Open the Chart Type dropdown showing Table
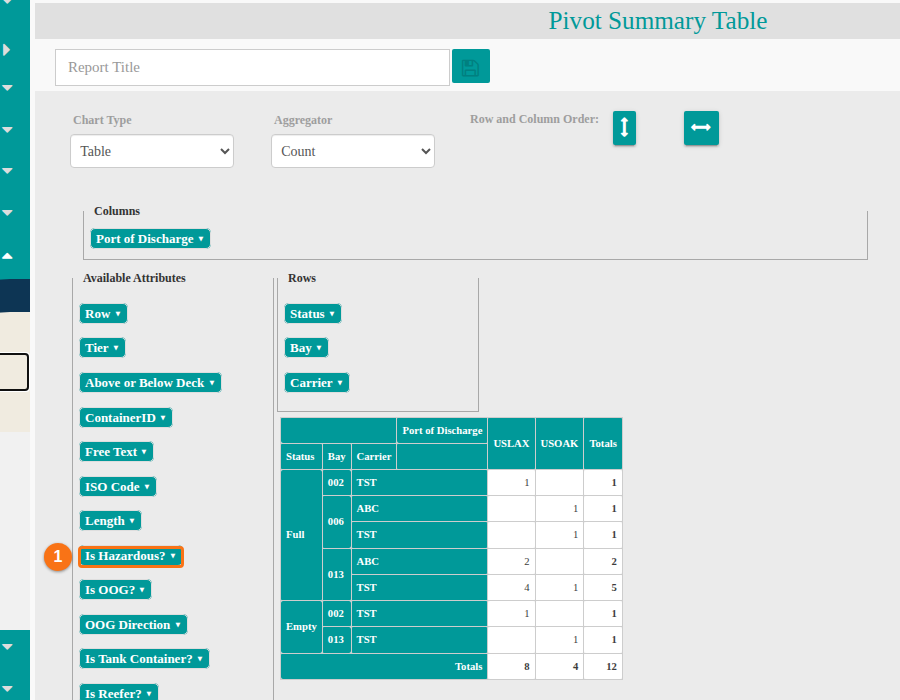Screen dimensions: 900x700 (152, 151)
